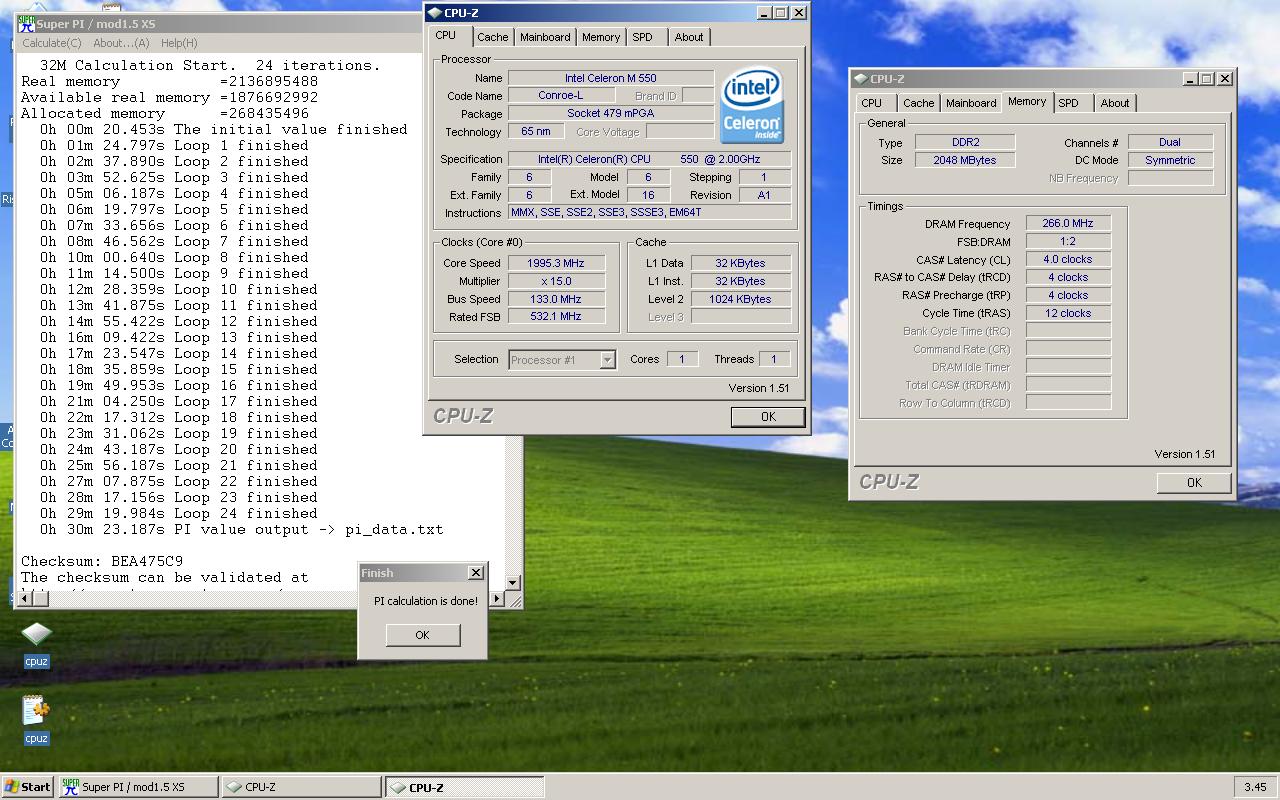Click the FSB:DRAM value 1:2
Image resolution: width=1280 pixels, height=800 pixels.
point(1068,241)
